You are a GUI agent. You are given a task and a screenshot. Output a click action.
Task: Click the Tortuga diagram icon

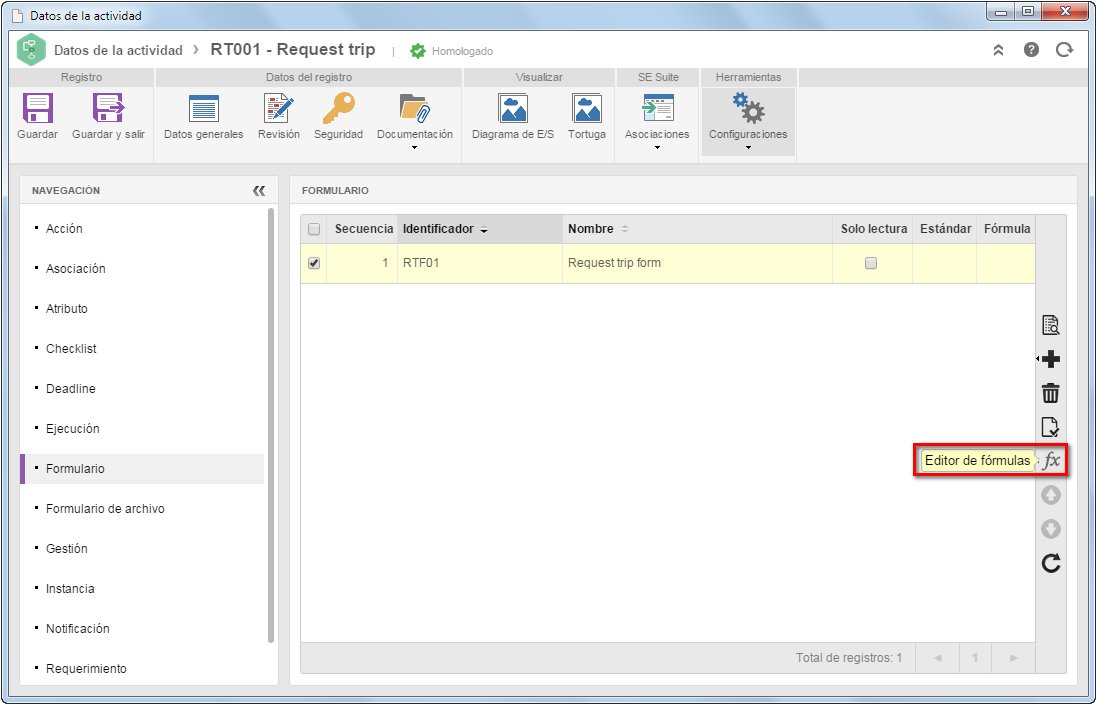[x=587, y=108]
